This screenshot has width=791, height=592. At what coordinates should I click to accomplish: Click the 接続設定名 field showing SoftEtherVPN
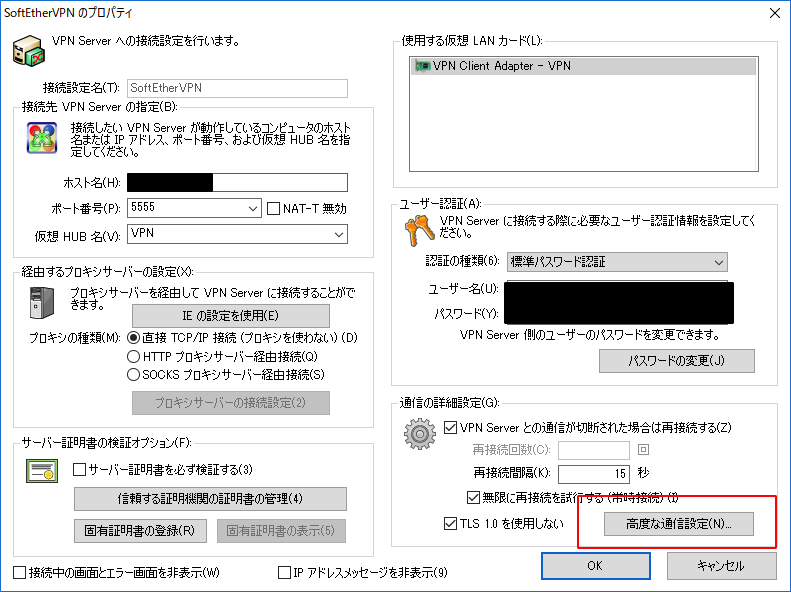(237, 88)
